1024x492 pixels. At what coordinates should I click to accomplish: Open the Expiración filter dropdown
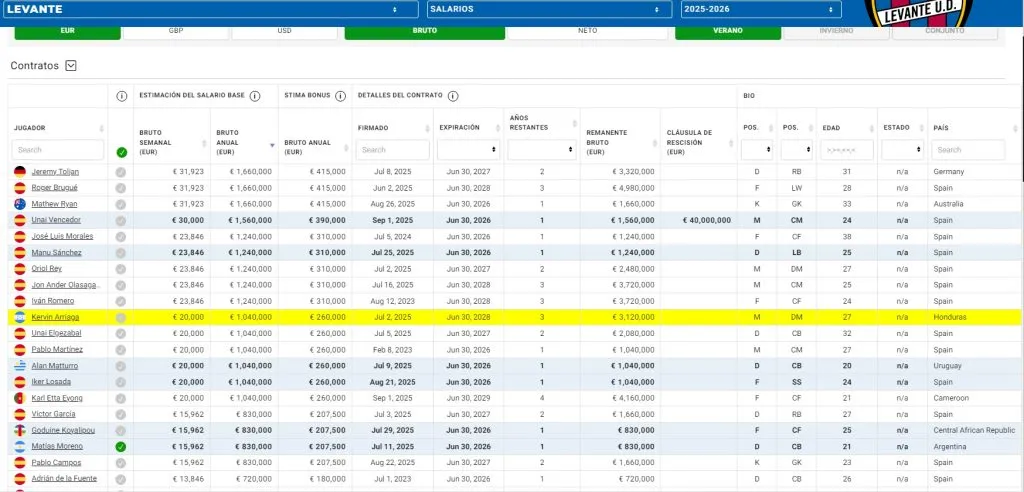coord(468,150)
